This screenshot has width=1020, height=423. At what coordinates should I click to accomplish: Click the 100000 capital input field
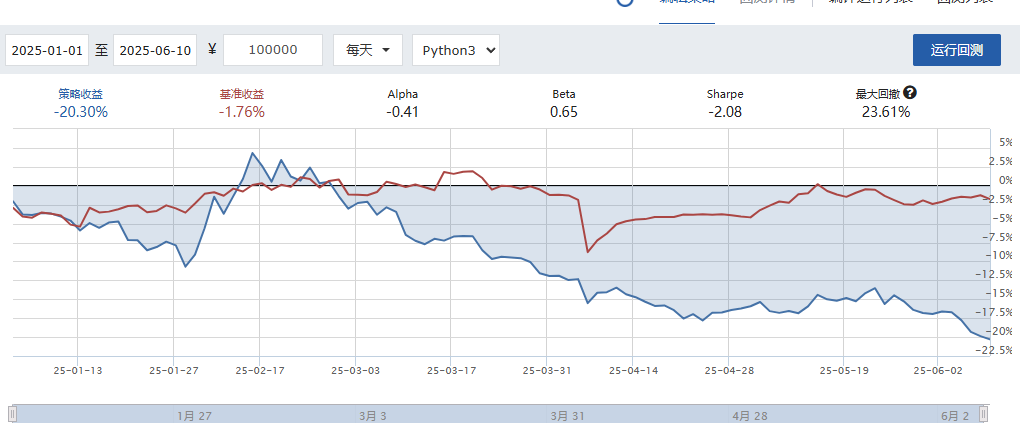[272, 50]
